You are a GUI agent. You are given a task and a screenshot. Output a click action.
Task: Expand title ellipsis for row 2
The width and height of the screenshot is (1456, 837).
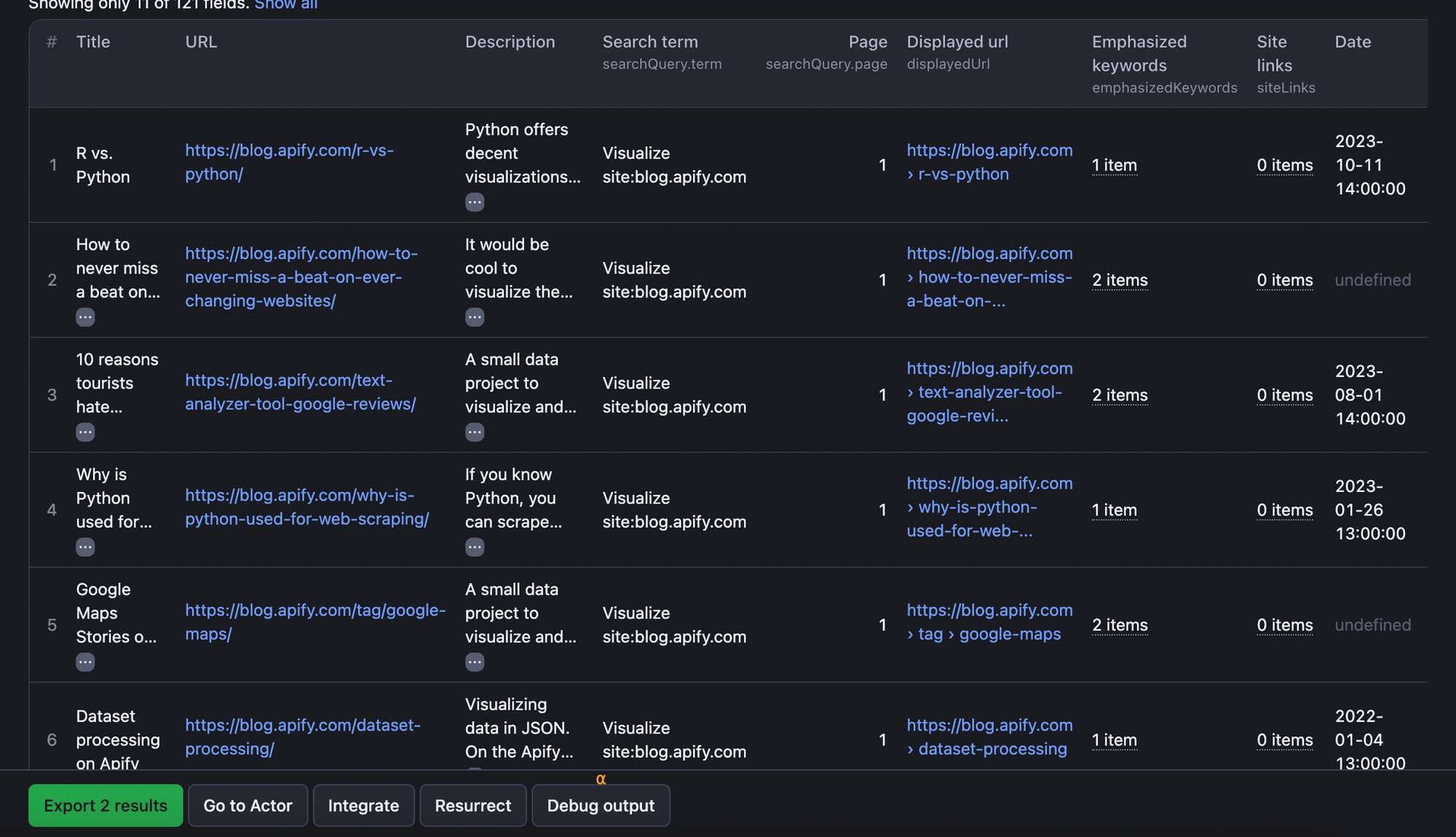coord(85,317)
